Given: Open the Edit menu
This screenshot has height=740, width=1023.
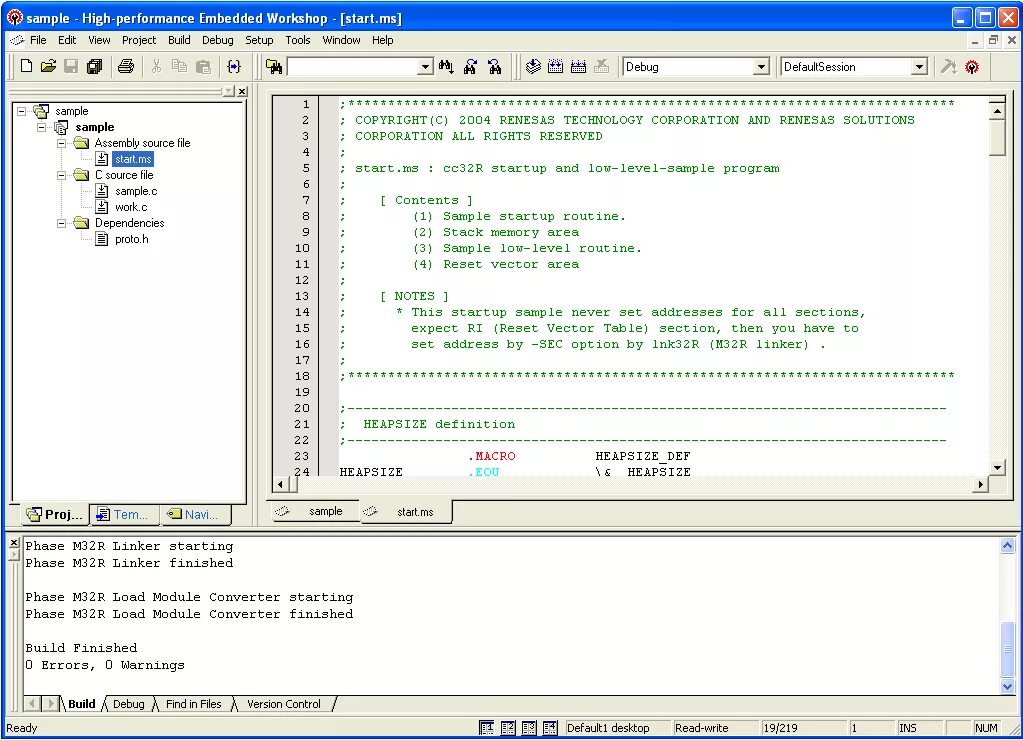Looking at the screenshot, I should (x=67, y=40).
